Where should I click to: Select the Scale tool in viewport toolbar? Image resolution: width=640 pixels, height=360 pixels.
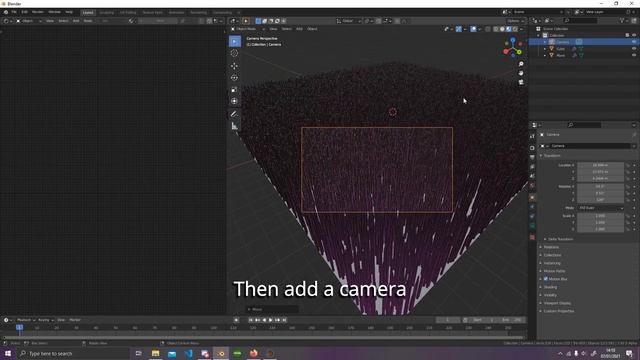coord(234,89)
